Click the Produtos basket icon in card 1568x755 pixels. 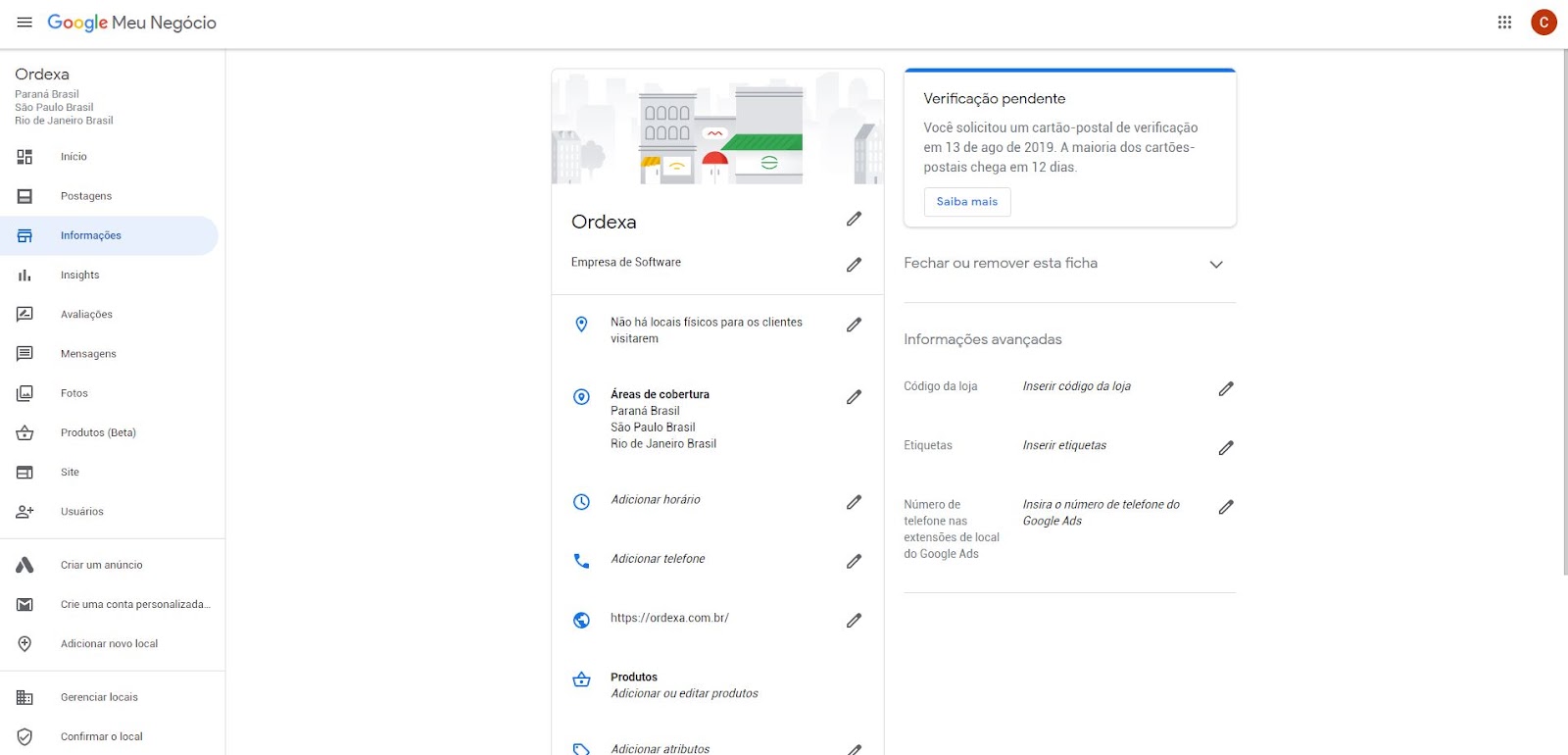coord(581,679)
